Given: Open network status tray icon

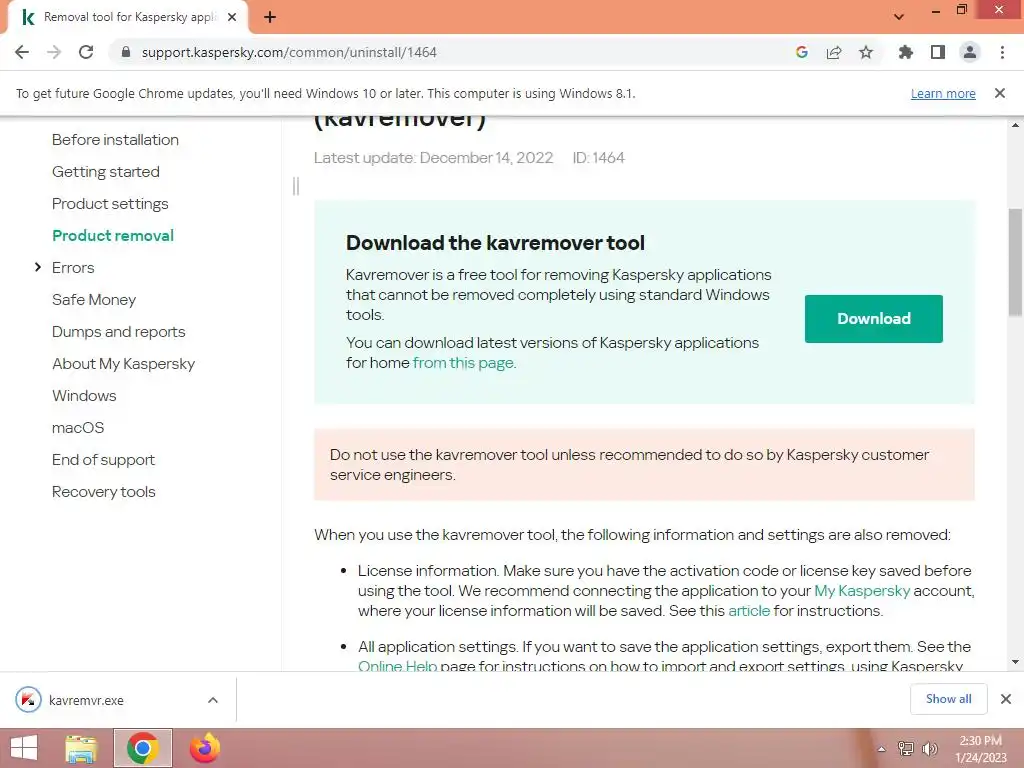Looking at the screenshot, I should (906, 749).
